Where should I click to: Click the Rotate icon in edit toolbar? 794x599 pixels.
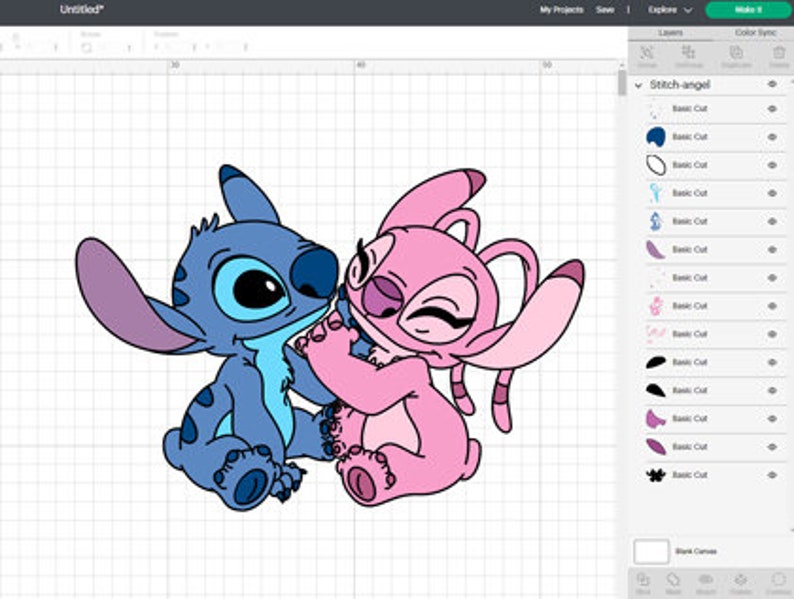click(87, 48)
